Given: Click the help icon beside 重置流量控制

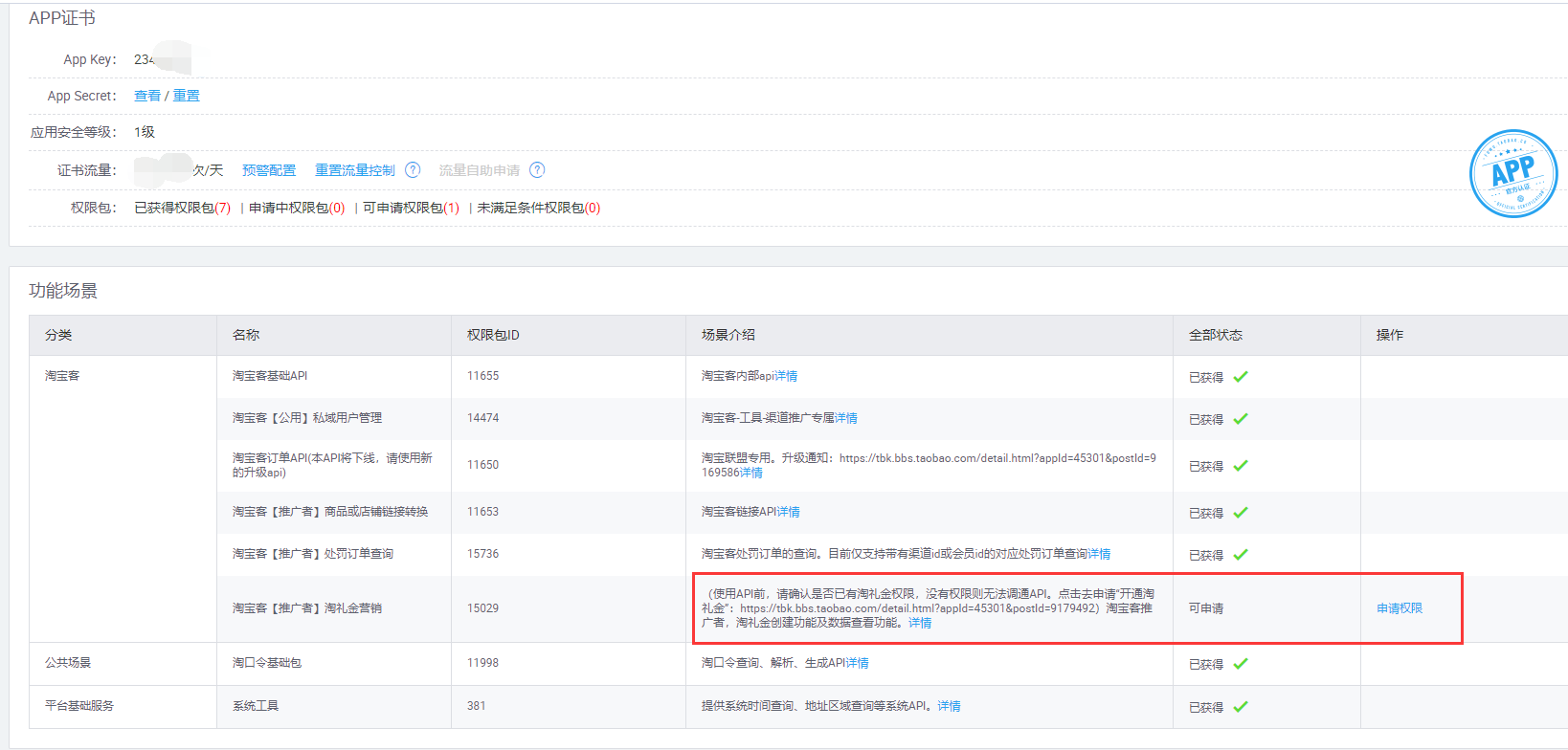Looking at the screenshot, I should (x=413, y=169).
